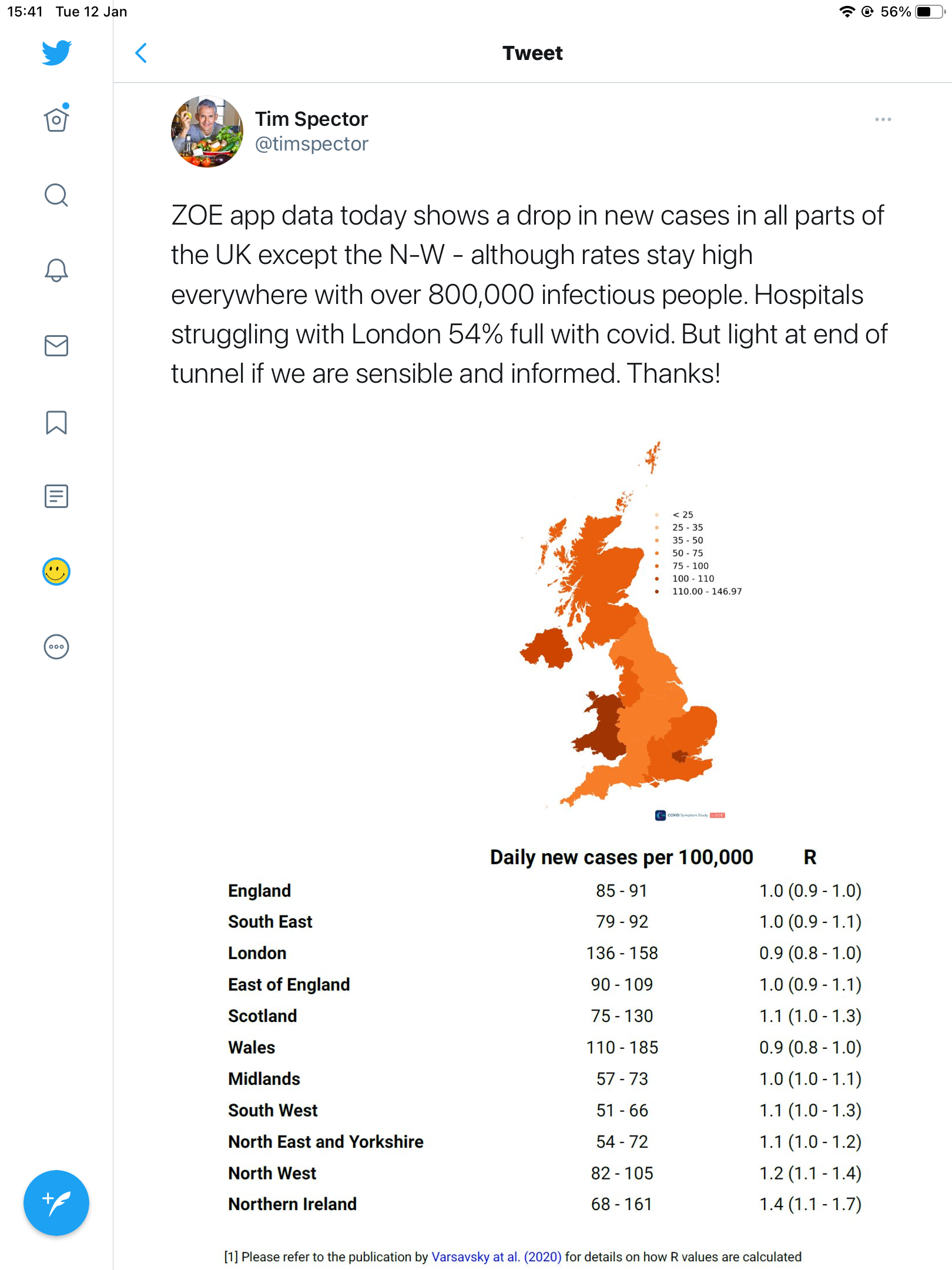
Task: Open the Messages envelope icon
Action: point(56,346)
